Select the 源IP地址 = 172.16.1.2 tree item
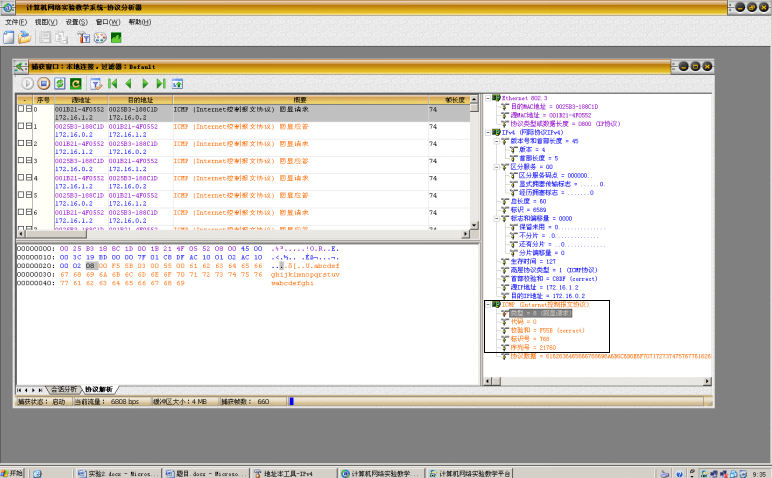This screenshot has width=772, height=478. tap(544, 287)
